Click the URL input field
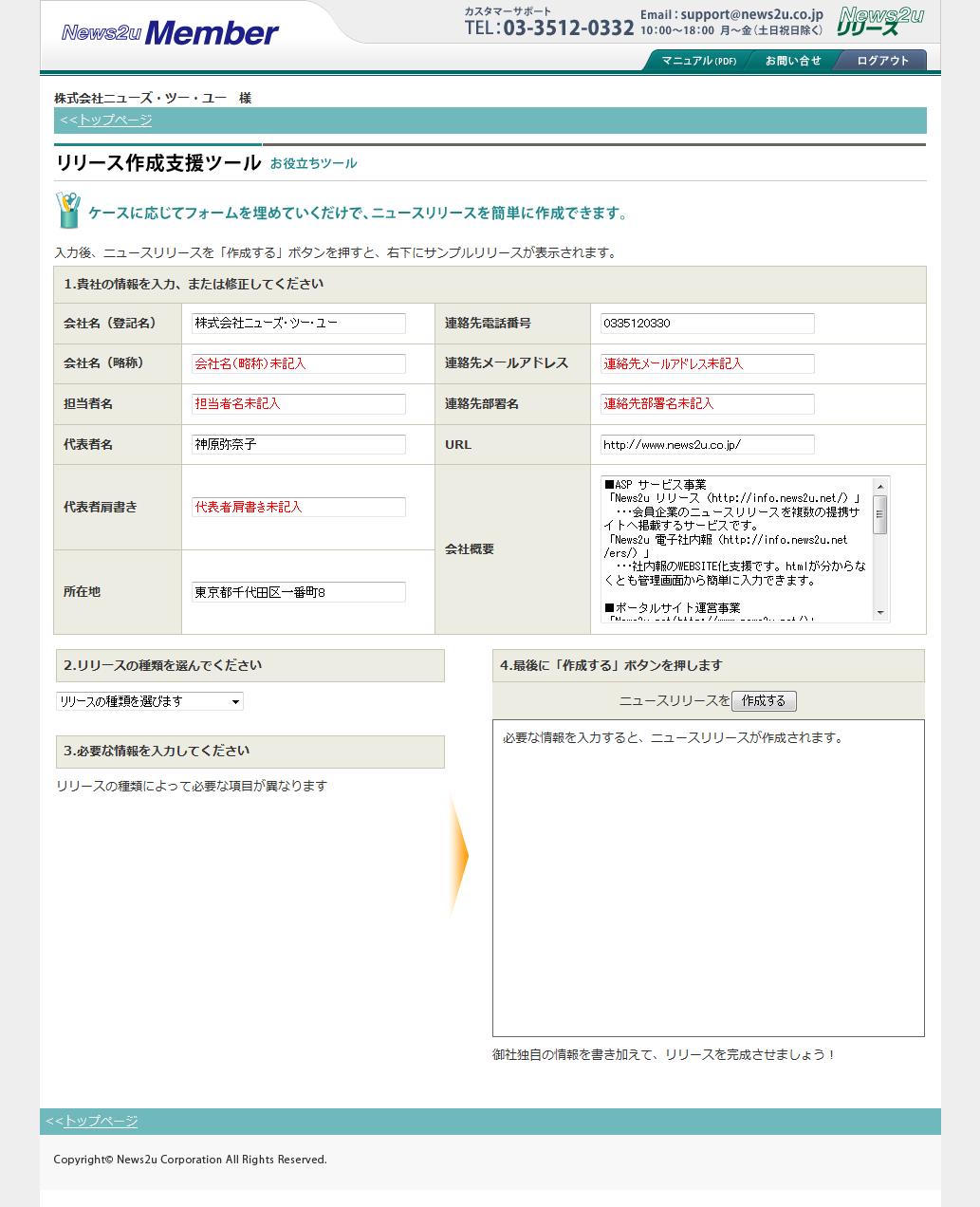 (x=707, y=444)
